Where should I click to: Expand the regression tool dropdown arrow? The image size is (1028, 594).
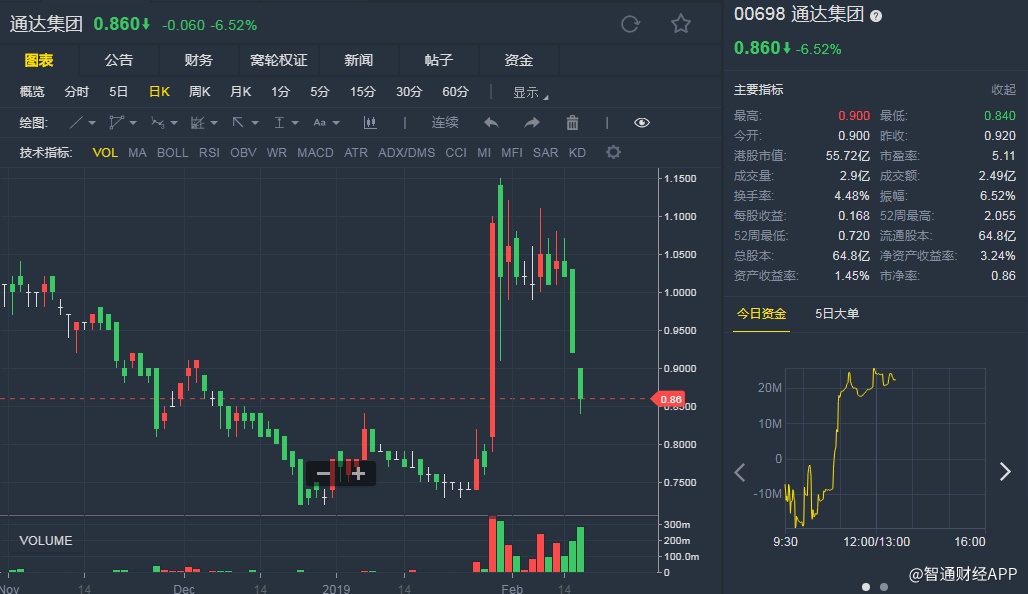coord(214,123)
